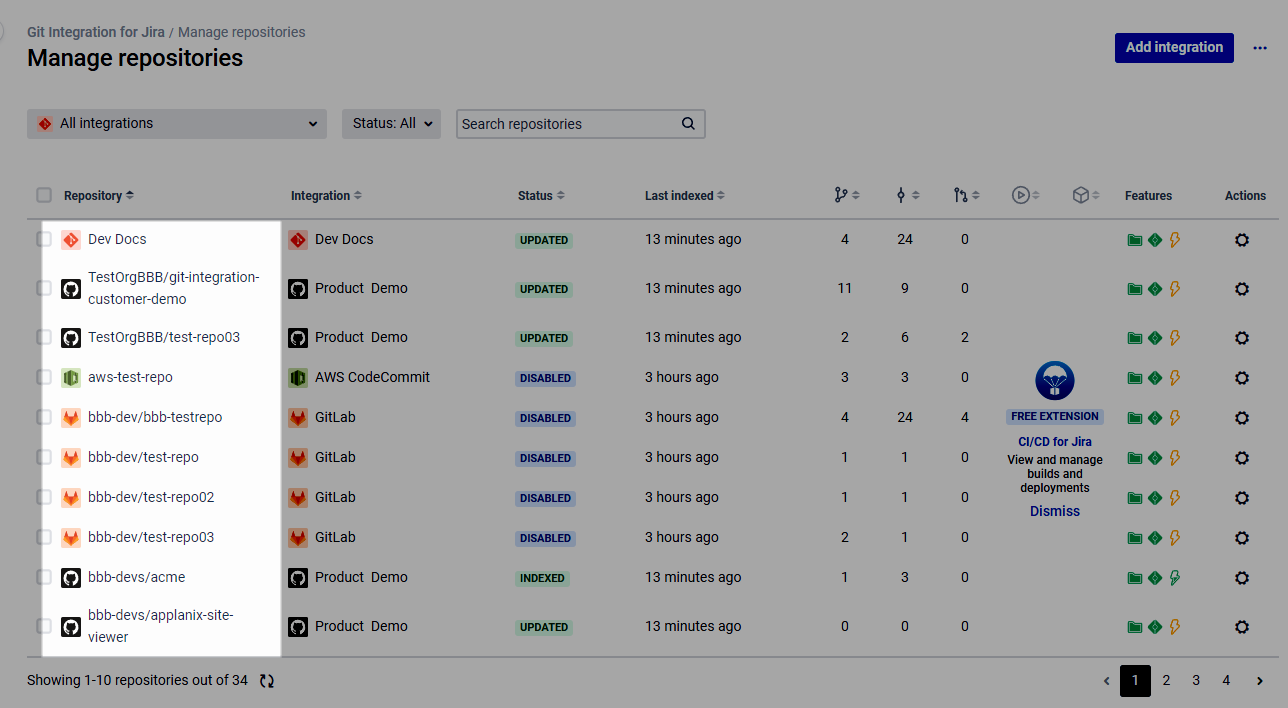Open the three-dot more options menu

click(1260, 48)
